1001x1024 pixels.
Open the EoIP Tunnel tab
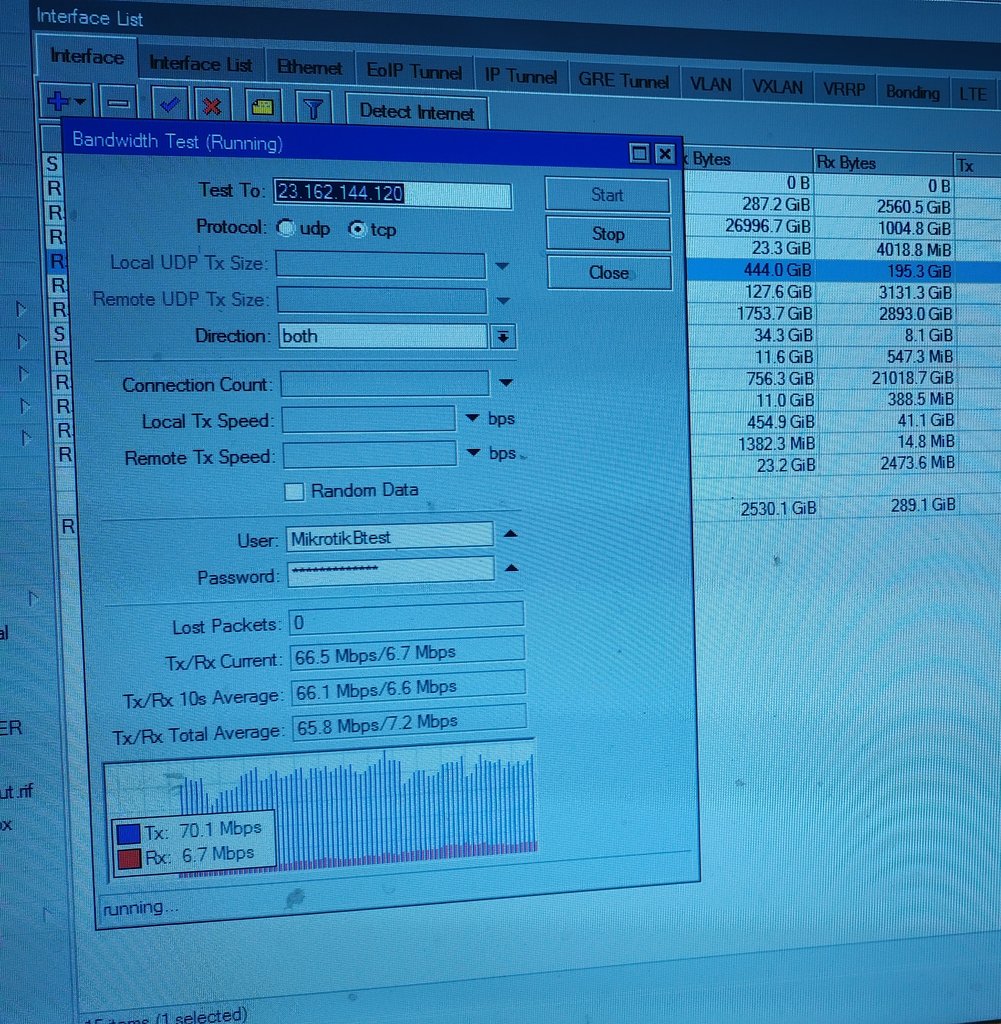pos(414,71)
